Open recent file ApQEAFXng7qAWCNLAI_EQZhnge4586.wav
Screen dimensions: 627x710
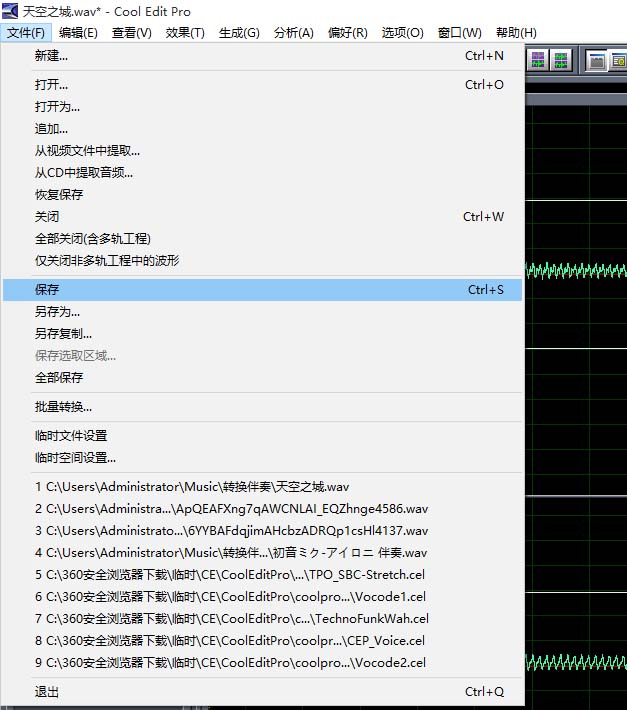point(262,509)
